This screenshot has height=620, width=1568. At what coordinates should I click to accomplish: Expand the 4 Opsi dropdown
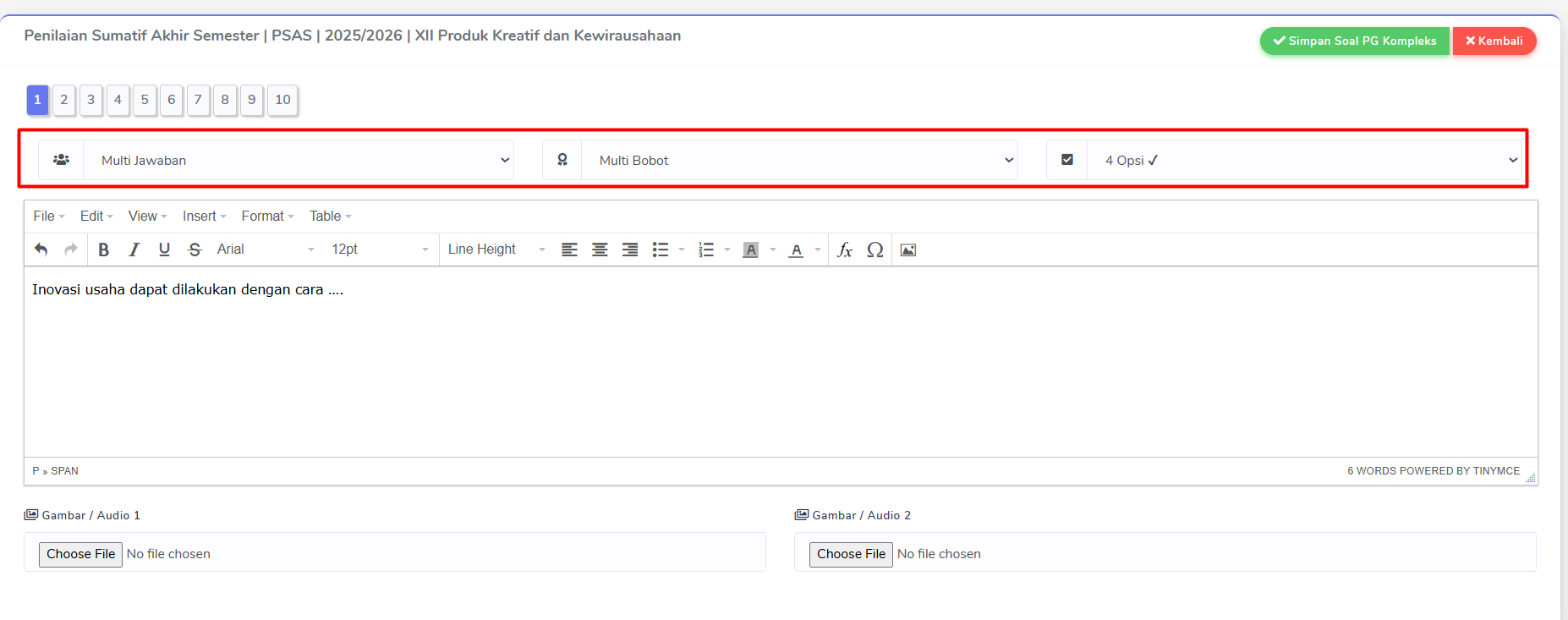[1304, 160]
